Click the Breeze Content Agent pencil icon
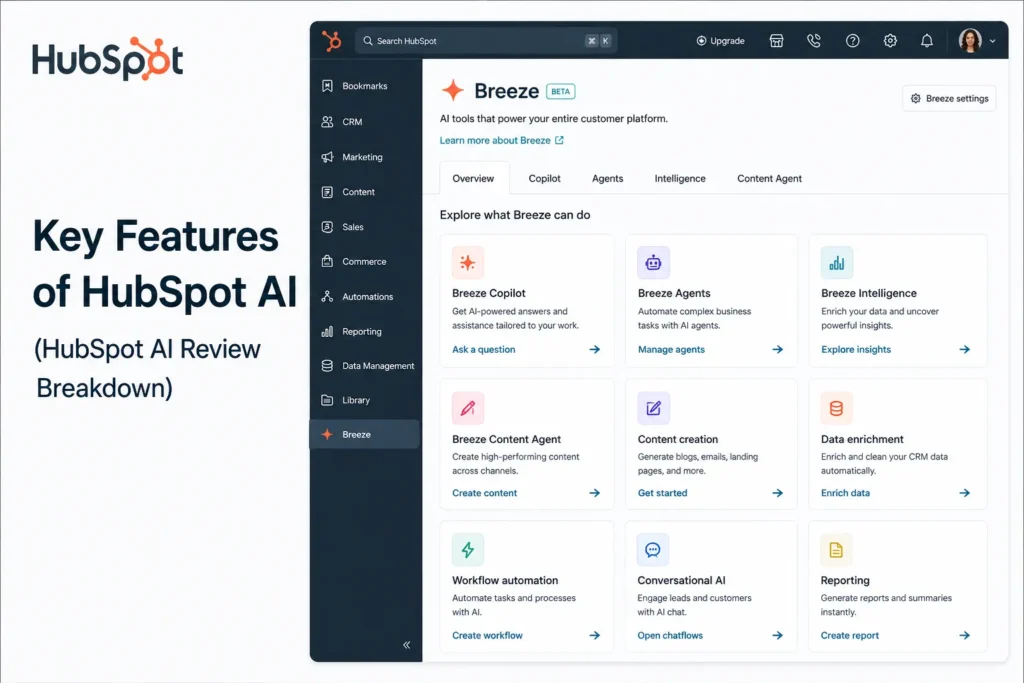This screenshot has height=683, width=1024. [468, 408]
